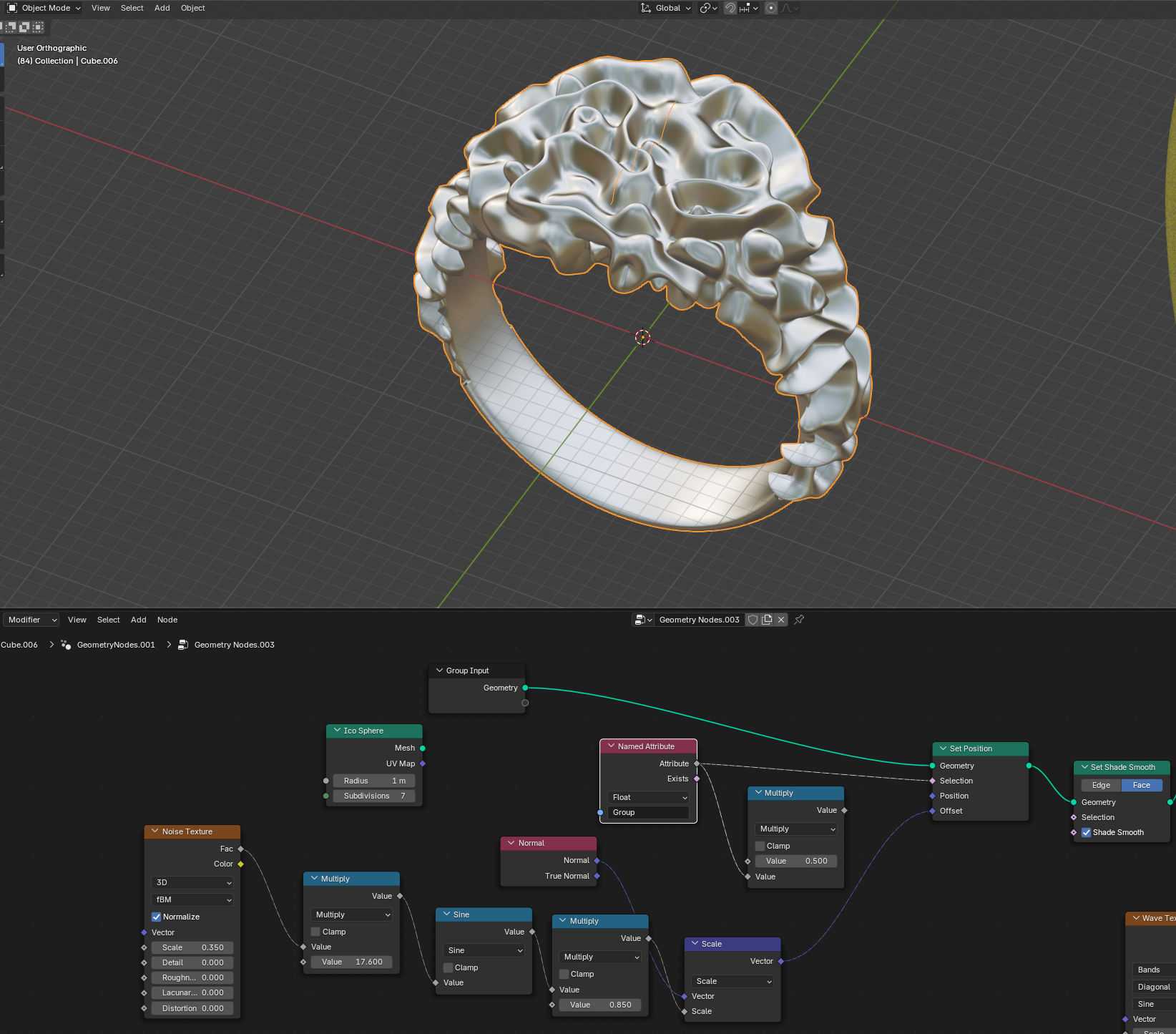Open the Node menu in node editor
This screenshot has width=1176, height=1034.
(x=167, y=620)
